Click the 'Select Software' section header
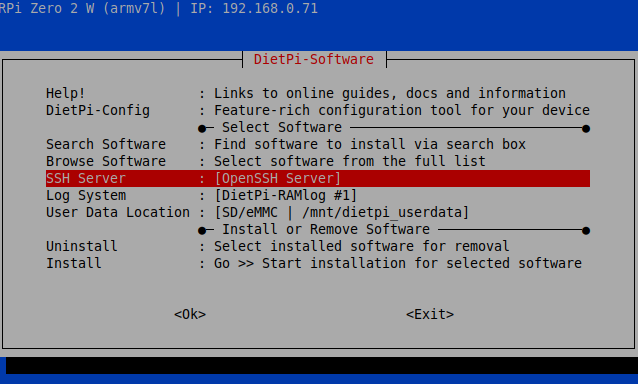This screenshot has height=384, width=638. (282, 127)
